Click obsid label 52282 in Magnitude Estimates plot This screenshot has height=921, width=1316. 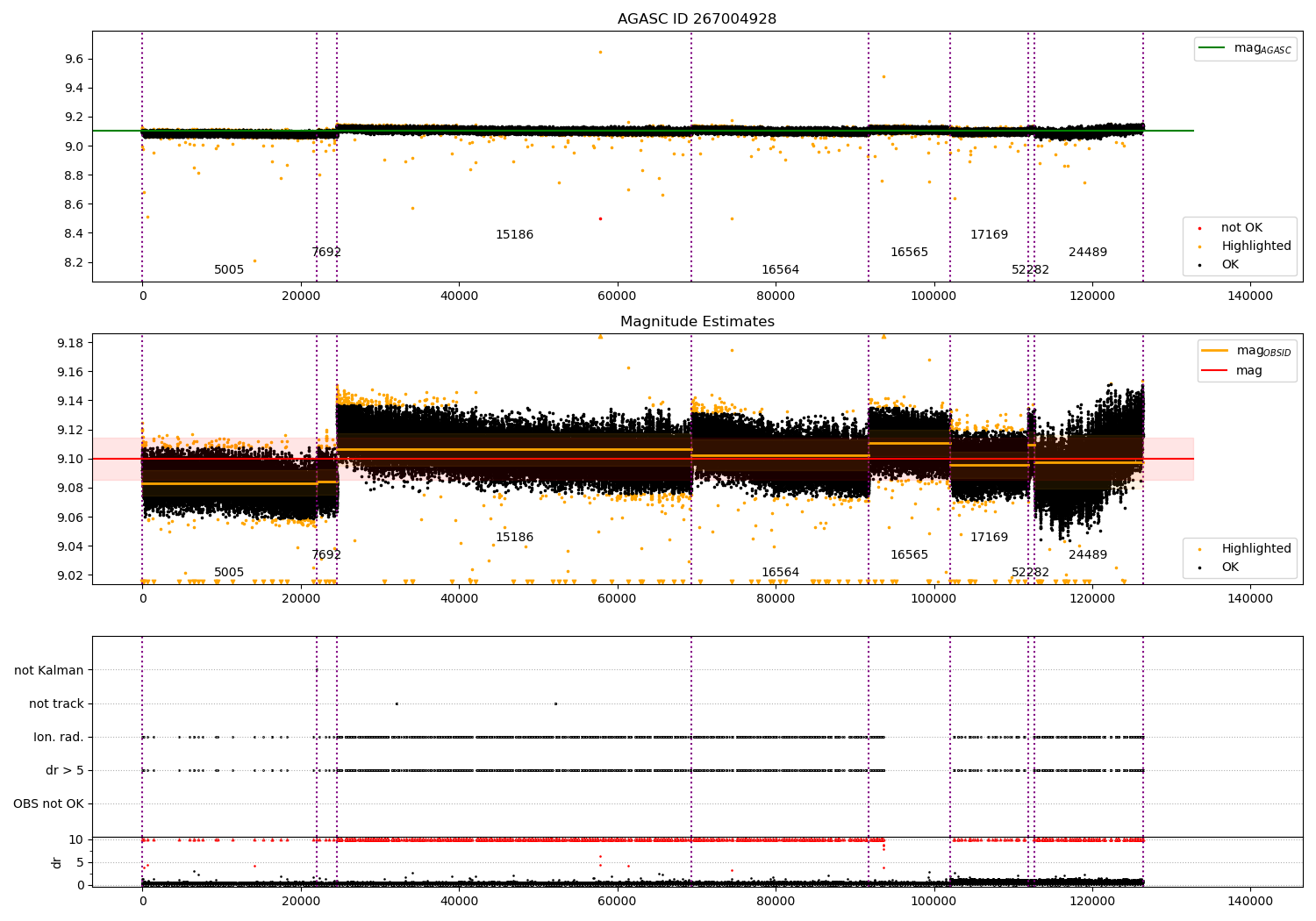pos(1030,573)
